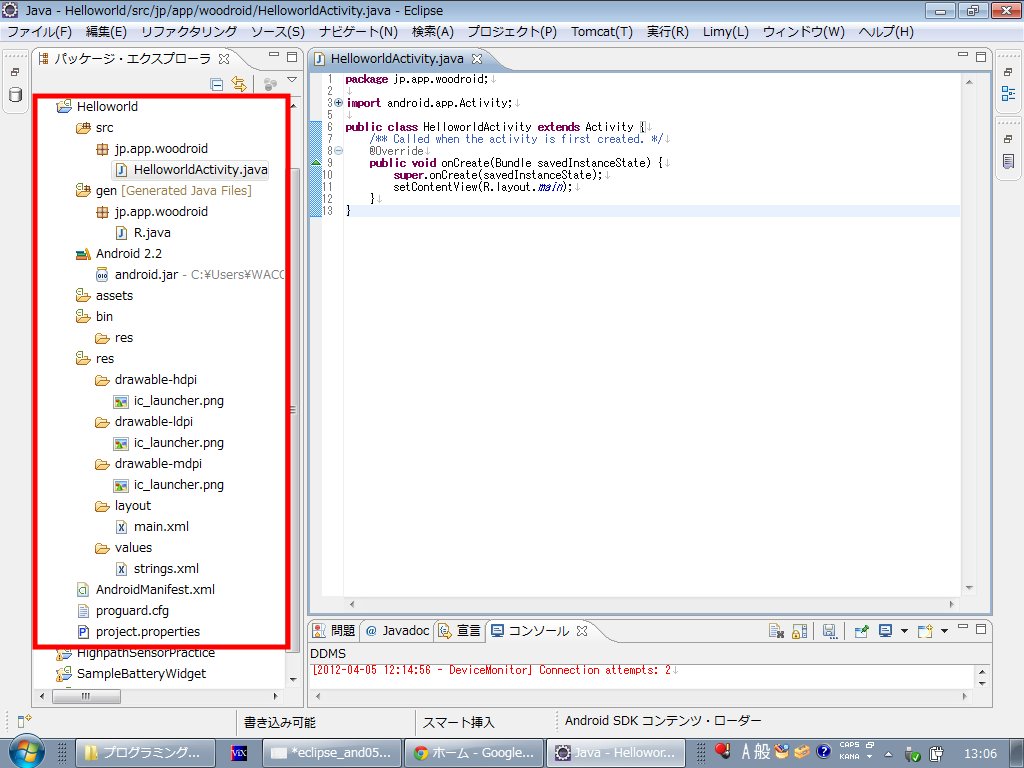The width and height of the screenshot is (1024, 768).
Task: Select HelloworldActivity.java in the src tree
Action: pos(191,170)
